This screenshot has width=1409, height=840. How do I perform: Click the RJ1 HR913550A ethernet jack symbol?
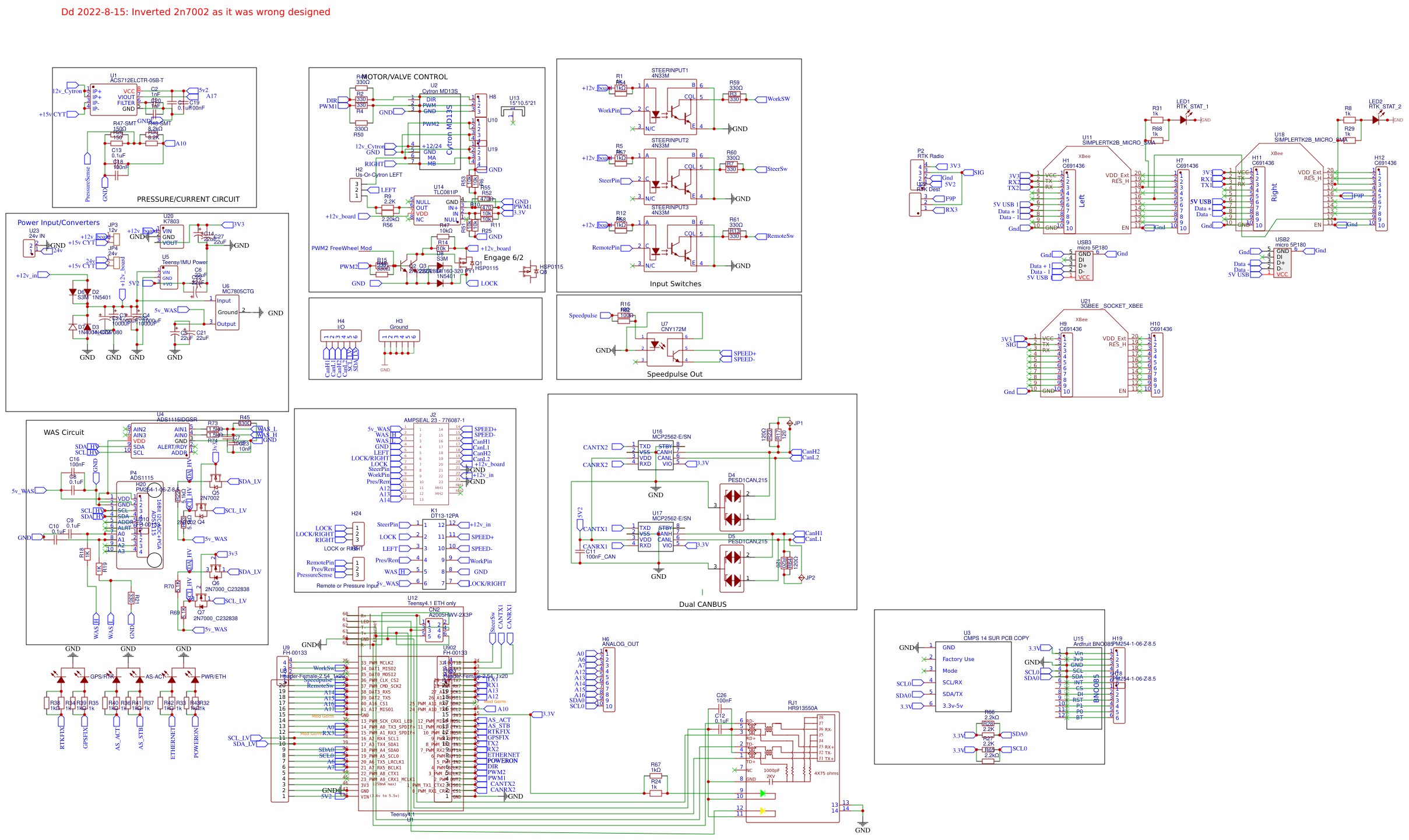tap(793, 752)
